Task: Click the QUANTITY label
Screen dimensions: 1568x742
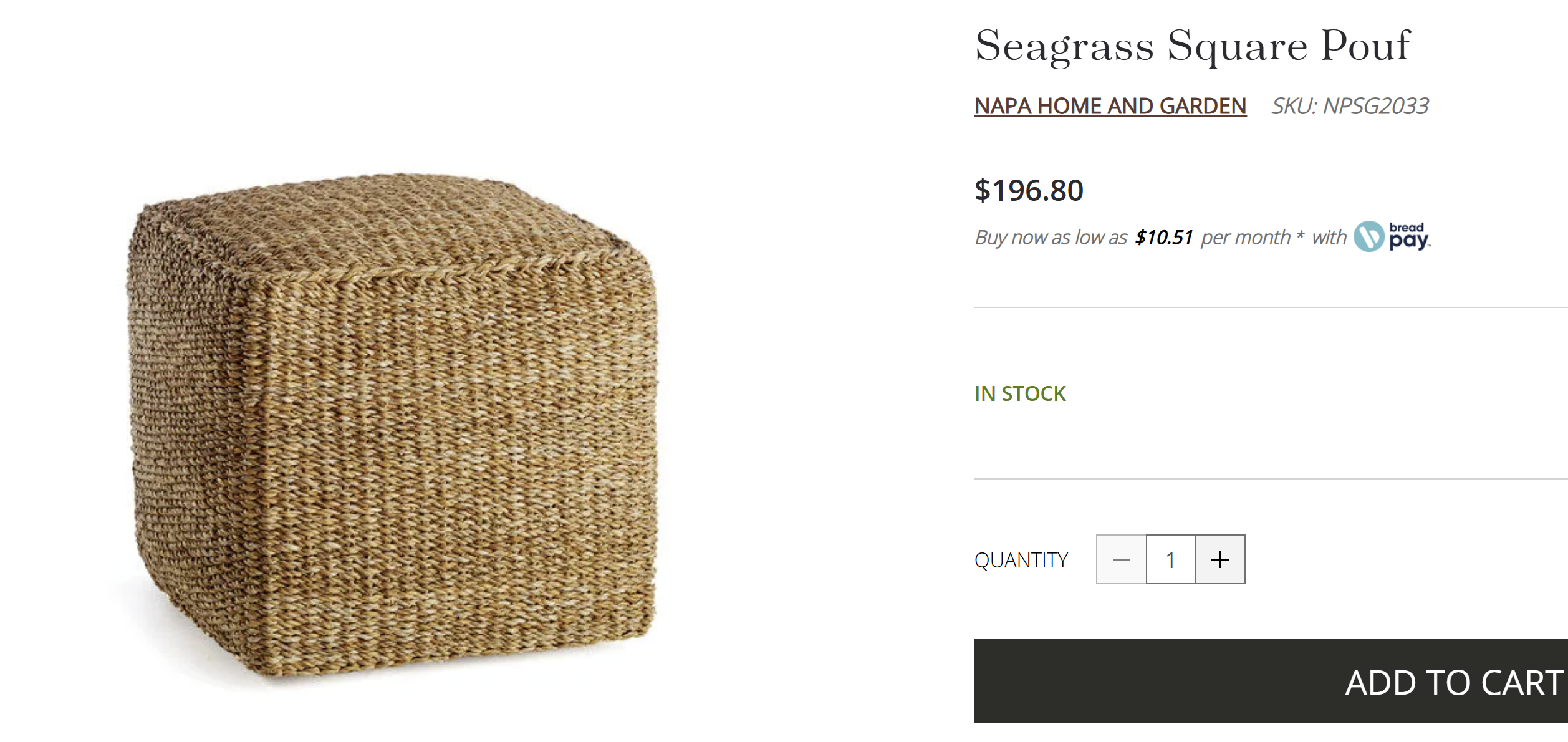Action: tap(1021, 560)
